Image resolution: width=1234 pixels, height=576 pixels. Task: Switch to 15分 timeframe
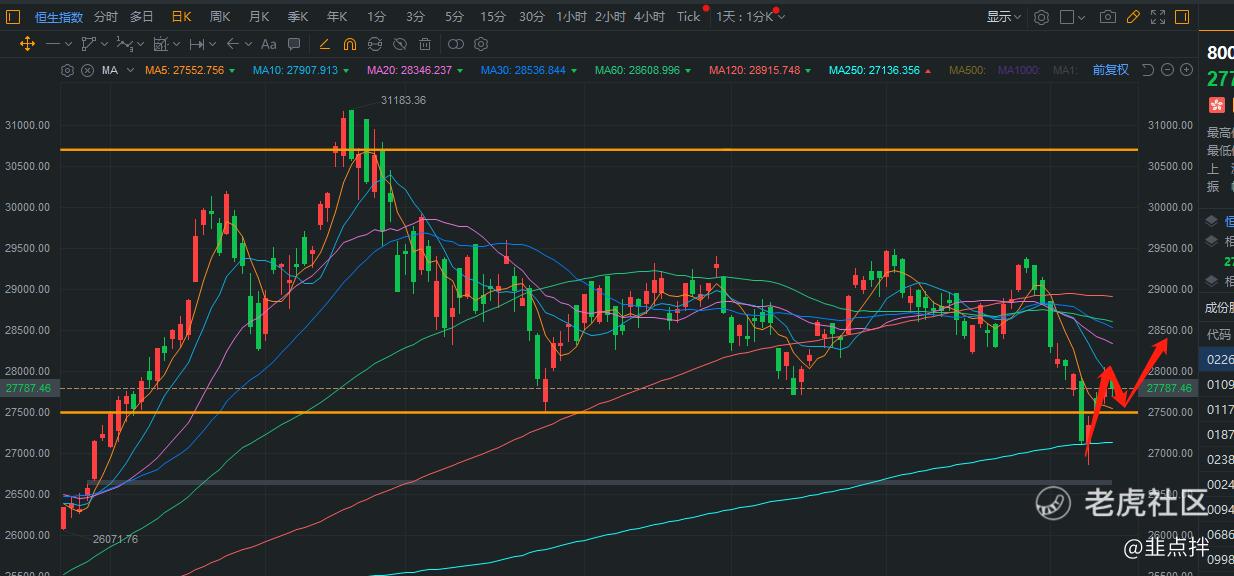point(493,17)
